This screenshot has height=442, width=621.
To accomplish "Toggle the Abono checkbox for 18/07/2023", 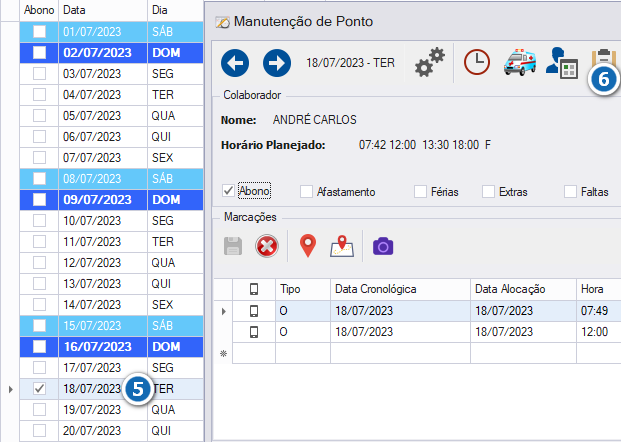I will (39, 389).
